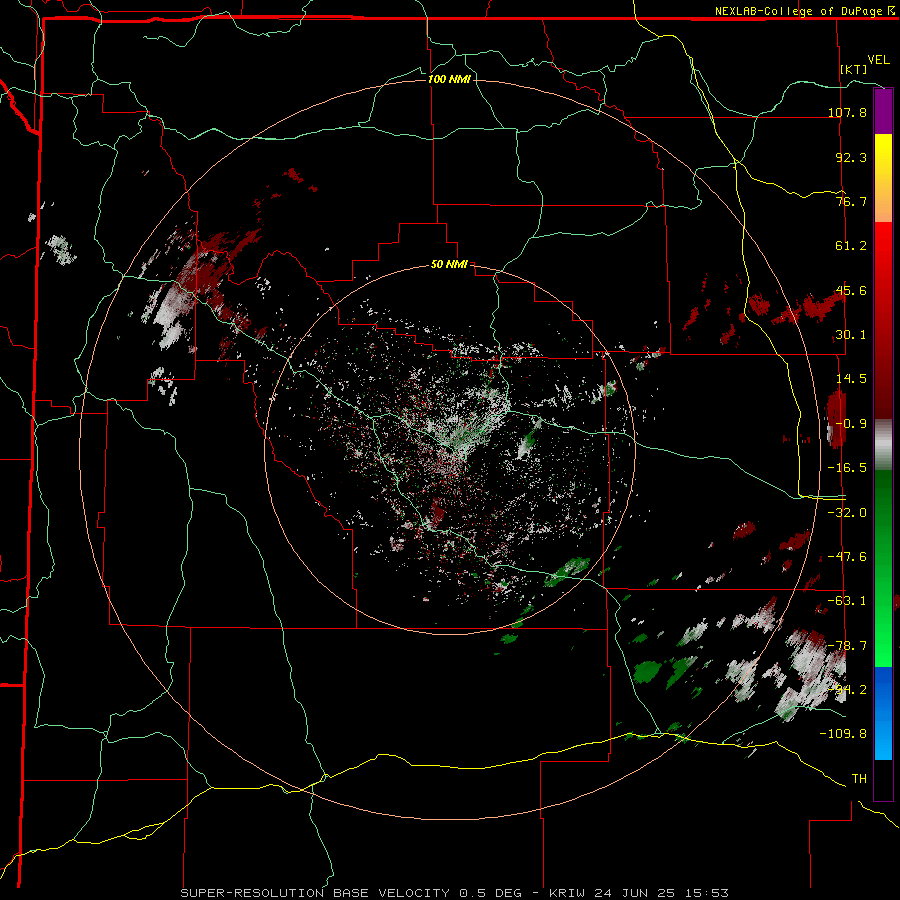
Task: Select the 76.7 scale value
Action: coord(851,201)
